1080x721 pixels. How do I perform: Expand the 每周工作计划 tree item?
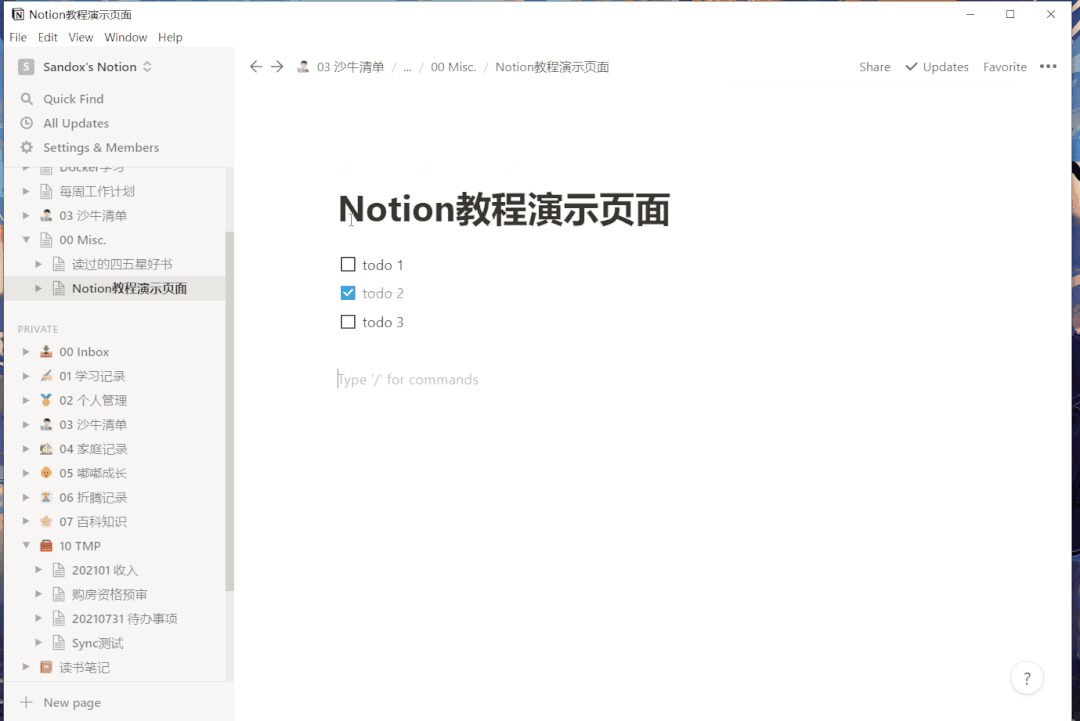(25, 191)
